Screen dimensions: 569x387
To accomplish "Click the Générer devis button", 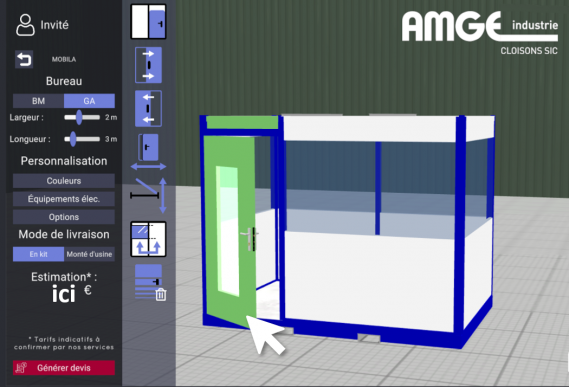I will coord(64,368).
